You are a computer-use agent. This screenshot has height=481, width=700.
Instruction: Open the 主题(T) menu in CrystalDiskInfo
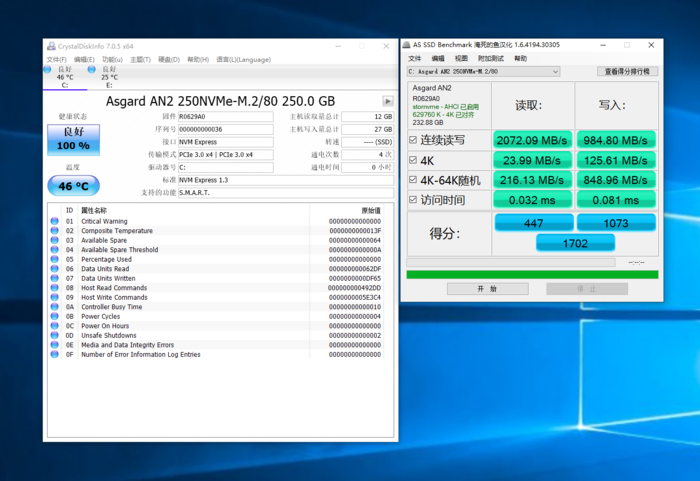pyautogui.click(x=140, y=59)
